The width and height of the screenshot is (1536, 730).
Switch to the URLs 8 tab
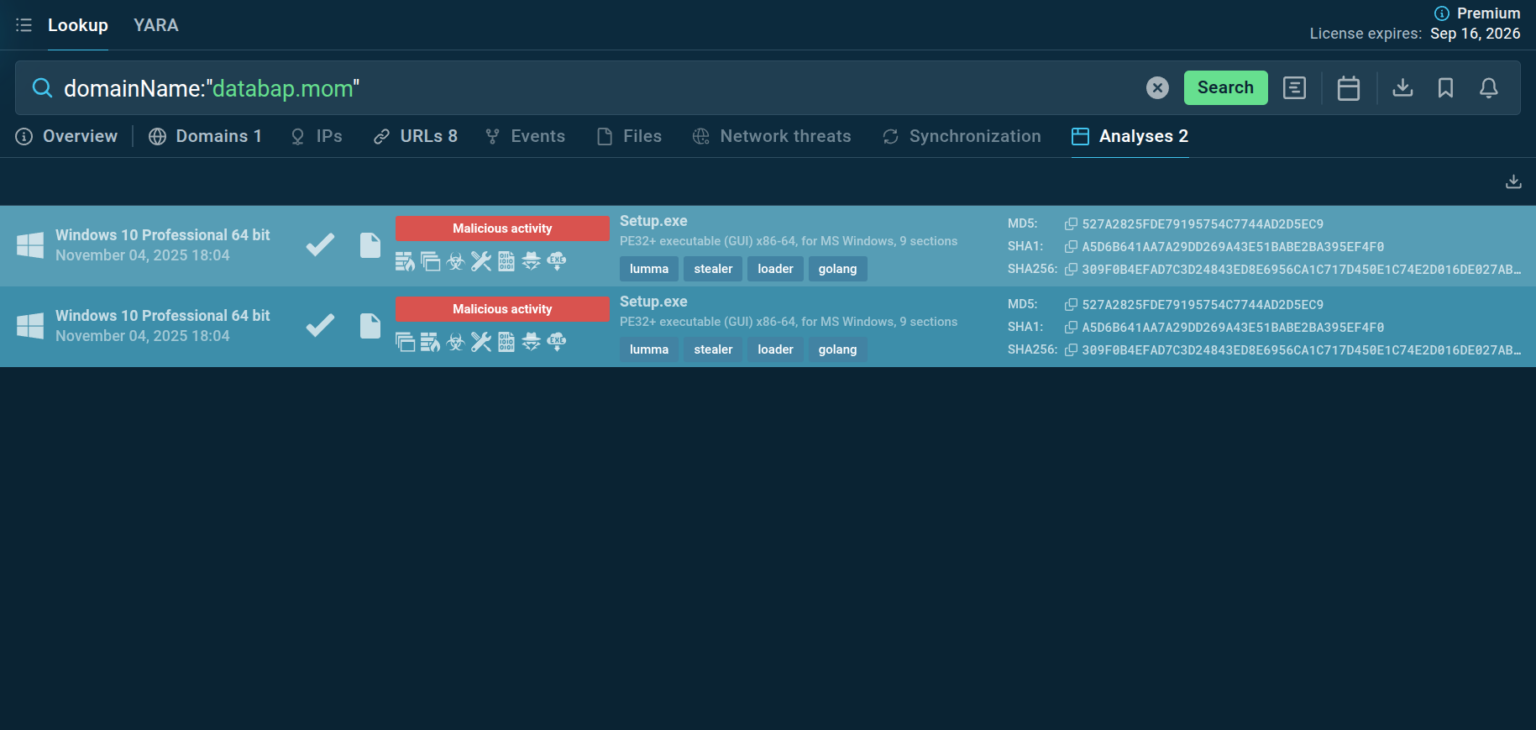(x=415, y=136)
